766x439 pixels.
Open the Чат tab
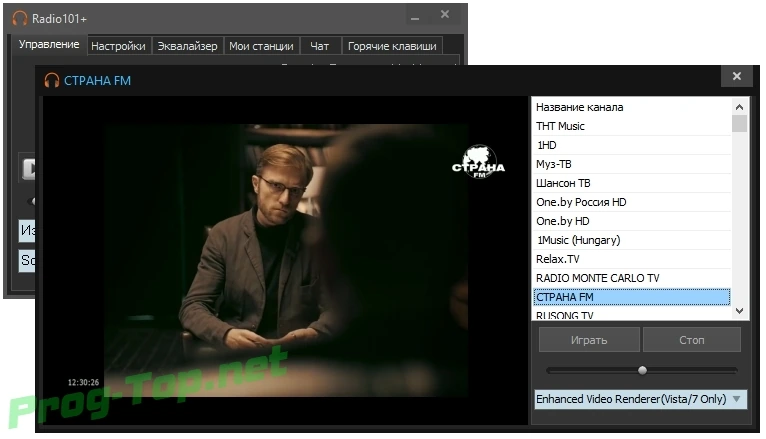(x=320, y=46)
